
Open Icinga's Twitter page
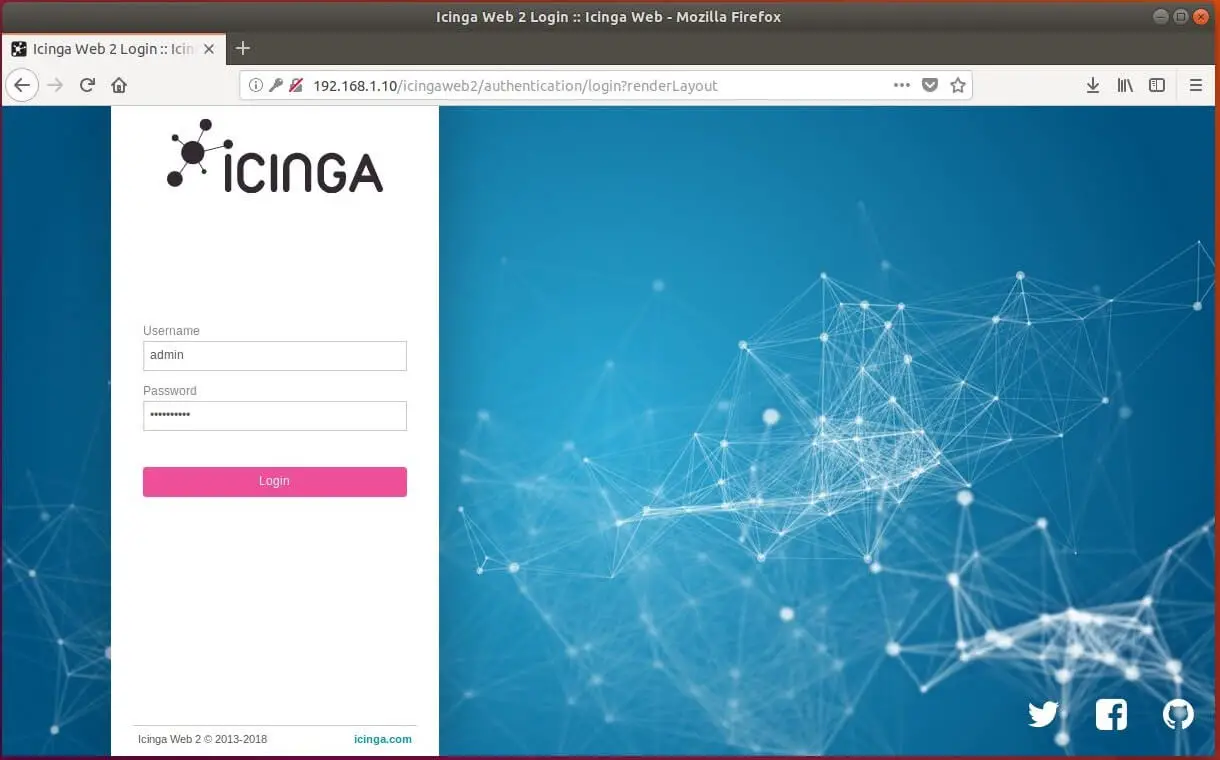[1043, 714]
